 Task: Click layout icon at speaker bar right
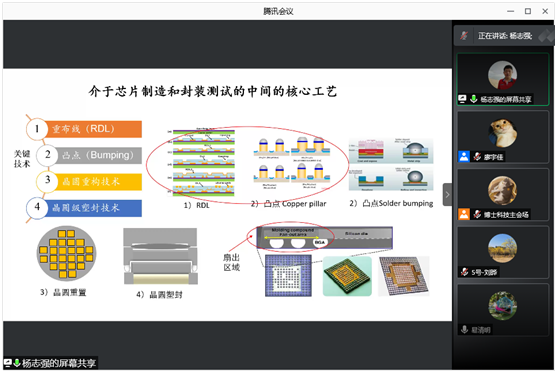(x=546, y=36)
